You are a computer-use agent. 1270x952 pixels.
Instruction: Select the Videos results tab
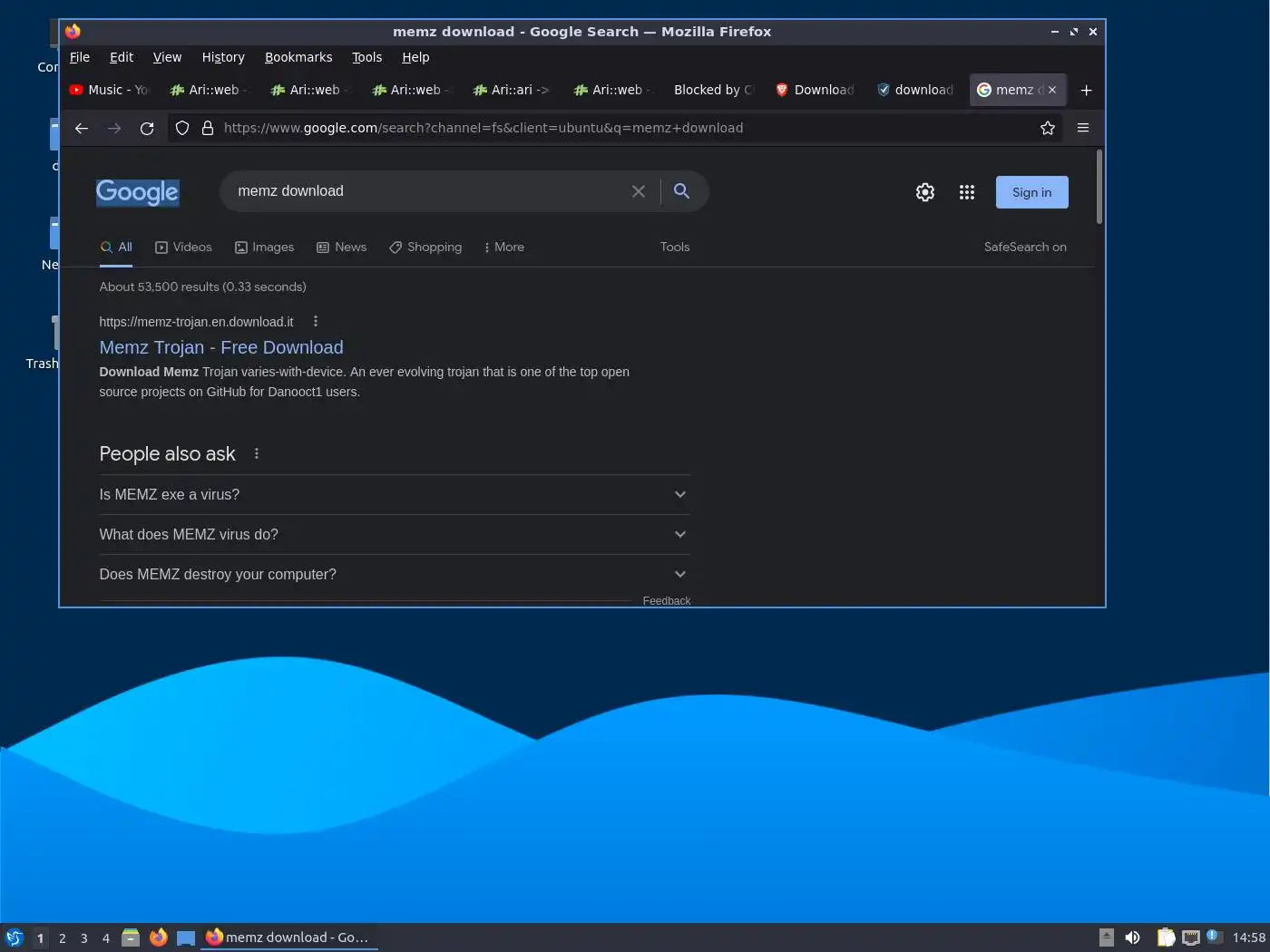pyautogui.click(x=183, y=247)
